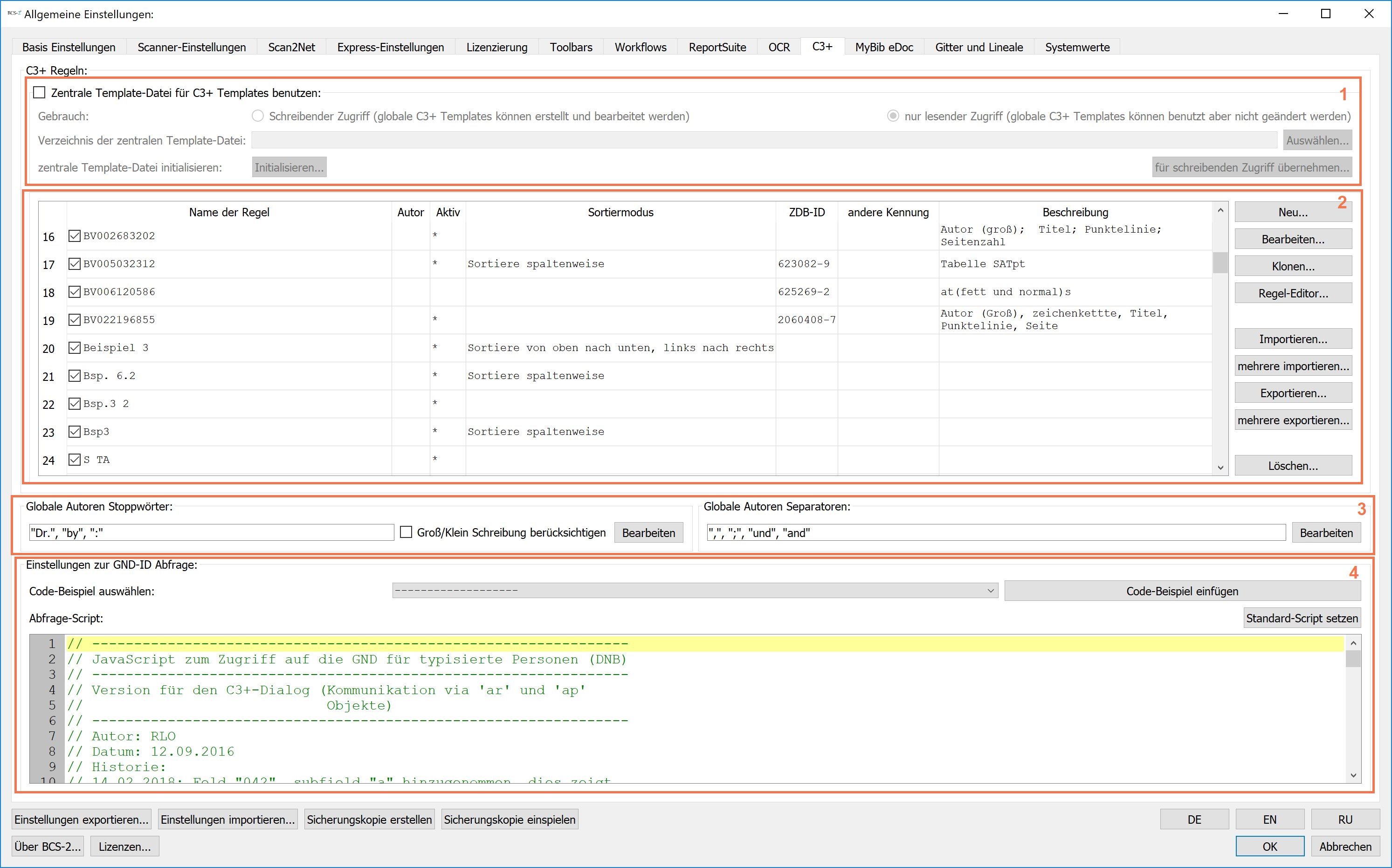Switch language to EN

click(x=1270, y=819)
